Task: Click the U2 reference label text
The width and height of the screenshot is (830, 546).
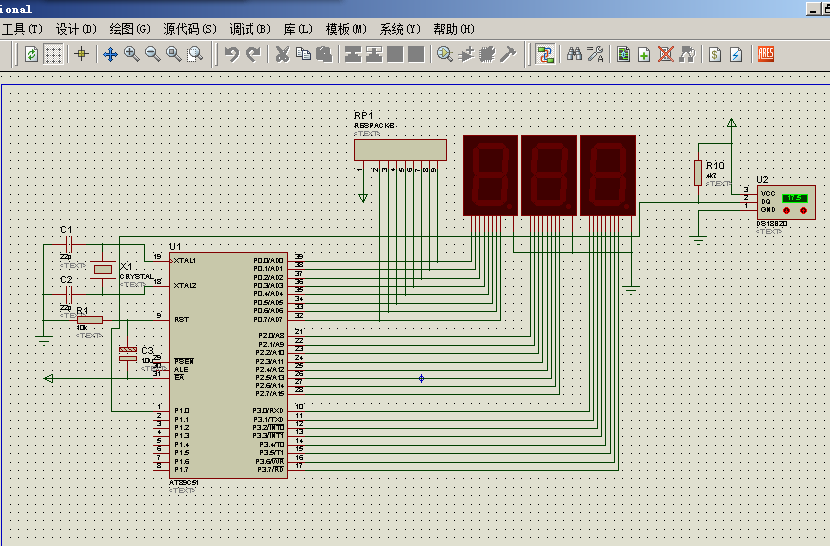Action: coord(762,180)
